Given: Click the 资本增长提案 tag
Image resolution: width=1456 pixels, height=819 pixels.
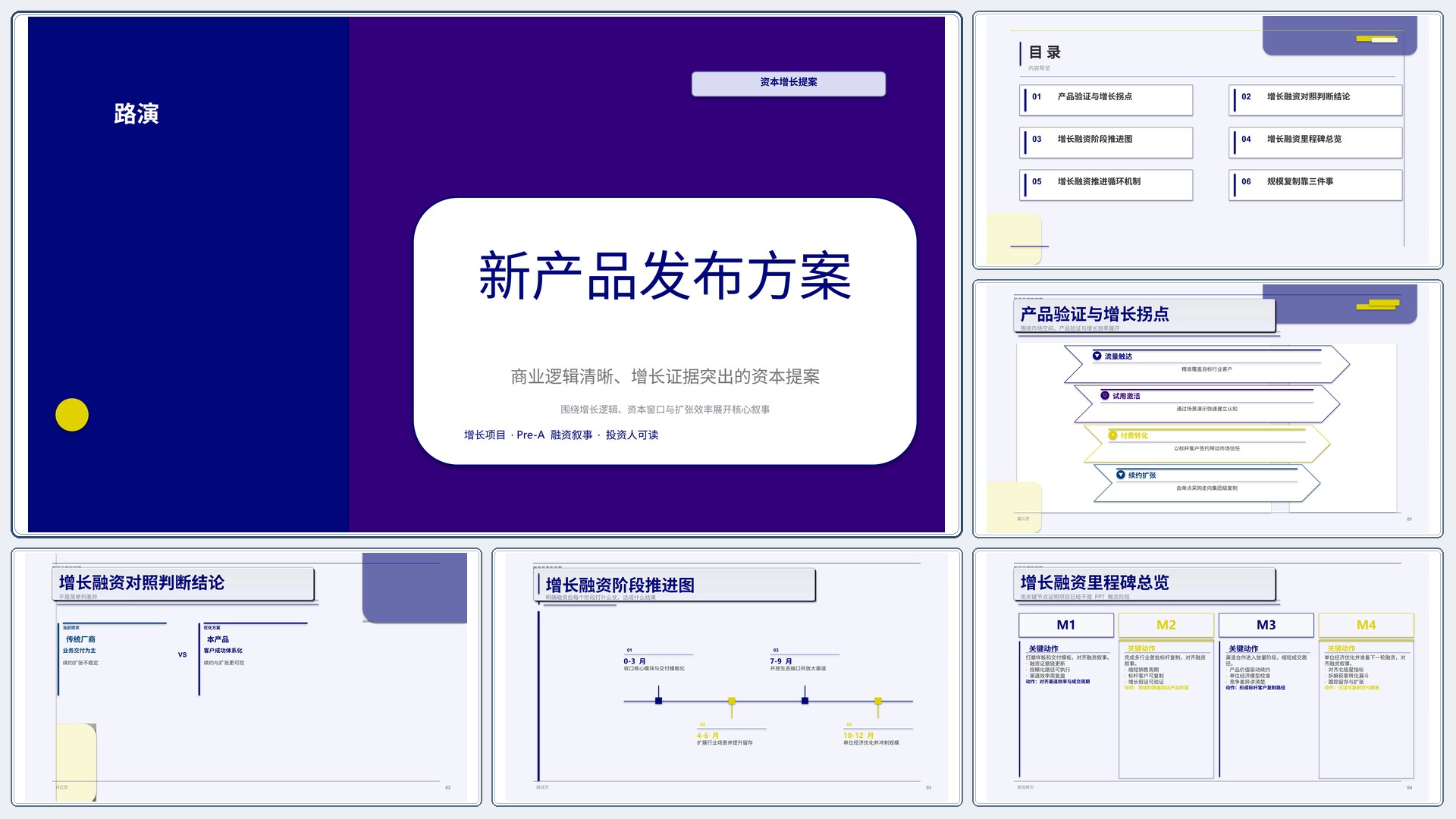Looking at the screenshot, I should 789,83.
